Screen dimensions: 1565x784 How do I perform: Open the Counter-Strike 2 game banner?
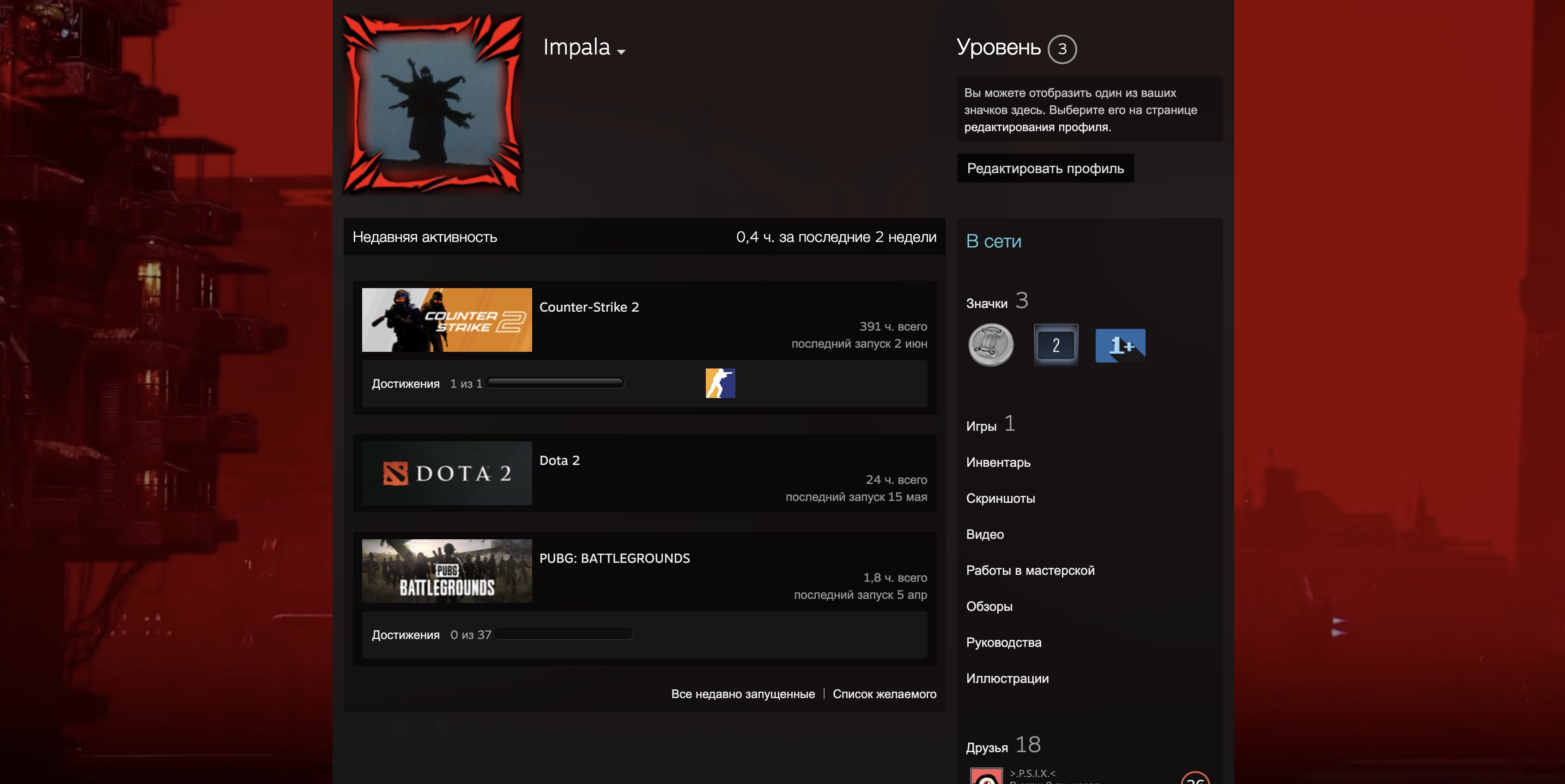(x=447, y=320)
